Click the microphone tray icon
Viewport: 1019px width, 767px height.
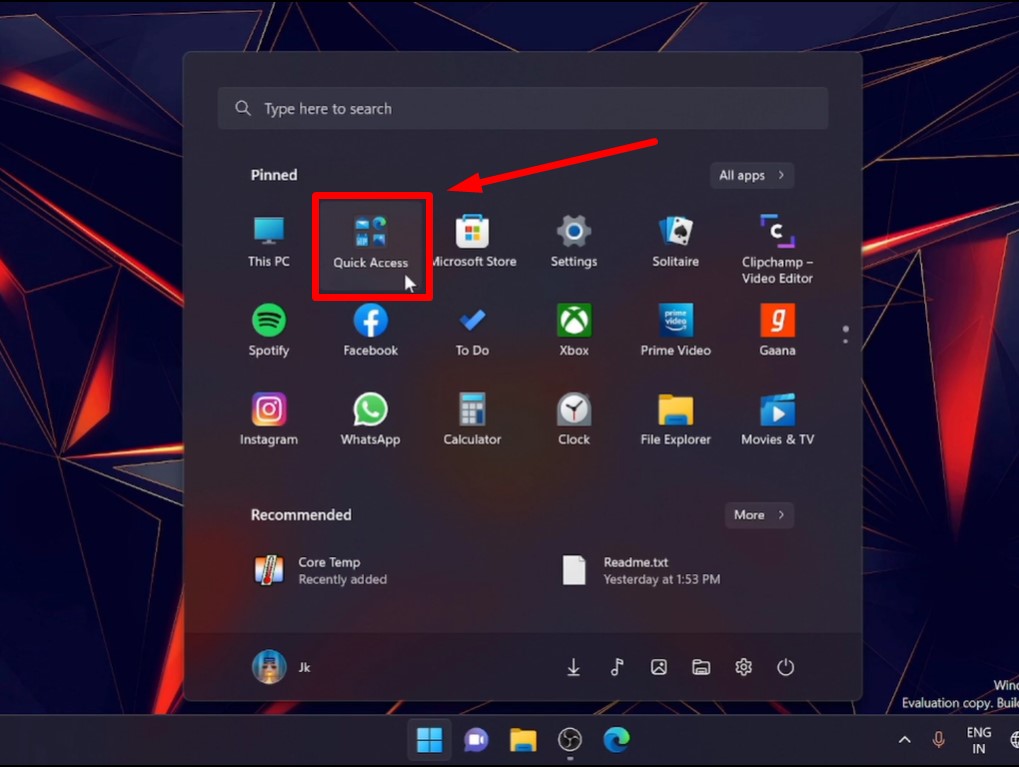tap(938, 740)
